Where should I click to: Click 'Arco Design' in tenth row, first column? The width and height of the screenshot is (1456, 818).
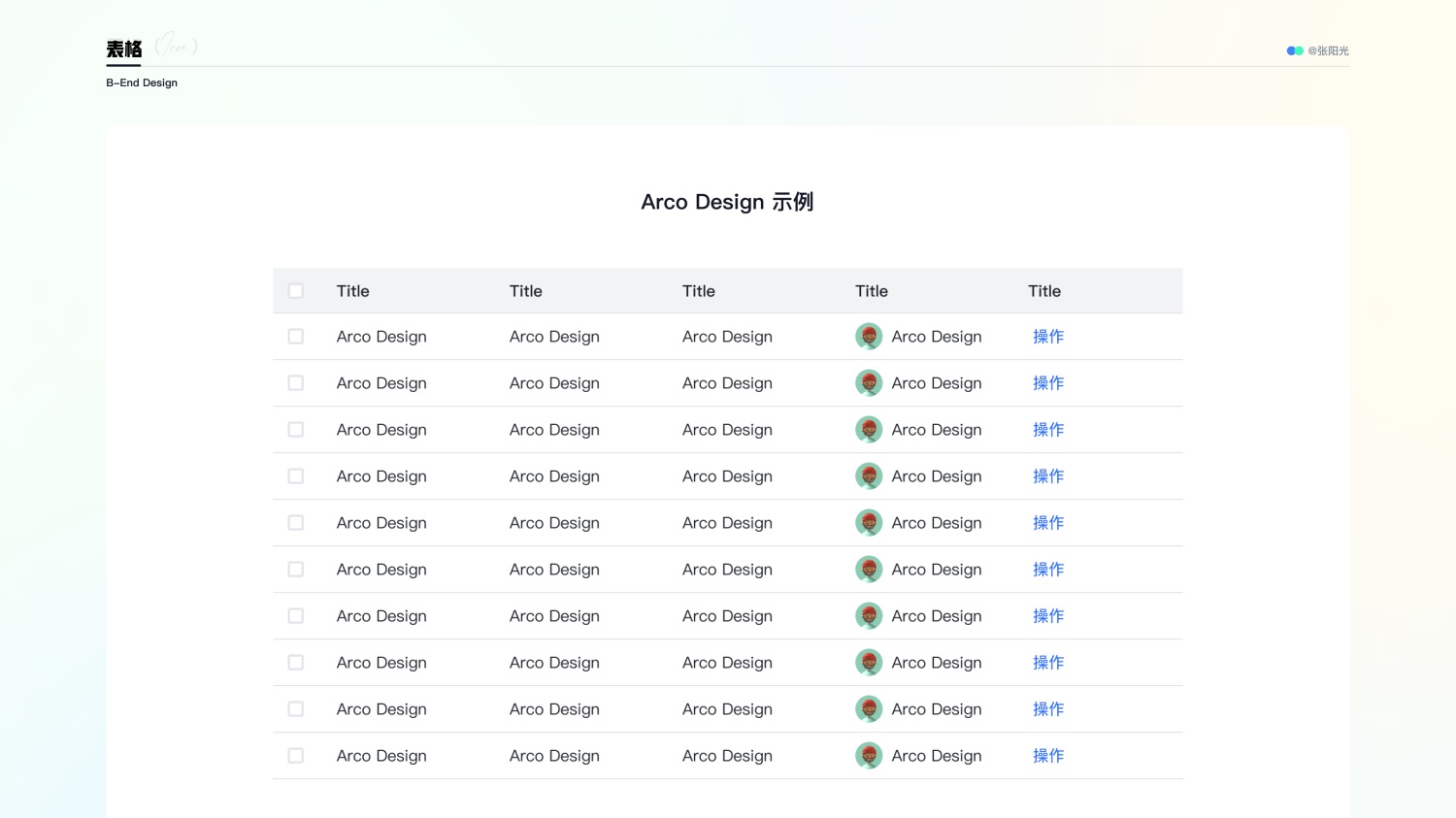(x=381, y=756)
